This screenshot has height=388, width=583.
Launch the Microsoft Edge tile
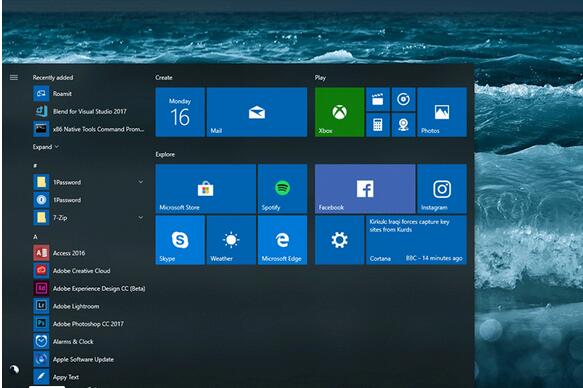[283, 240]
